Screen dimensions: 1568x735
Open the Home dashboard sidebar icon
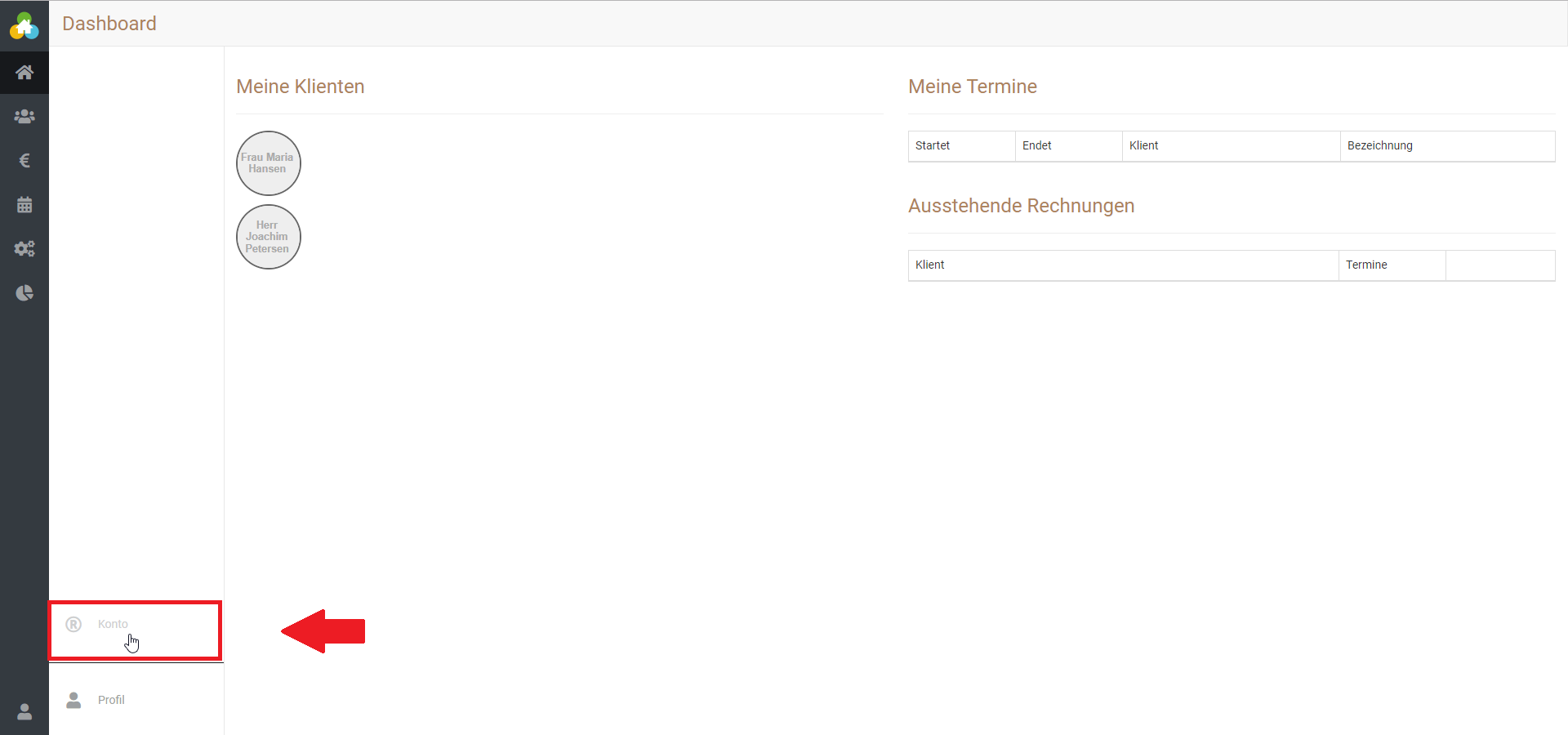pos(24,73)
